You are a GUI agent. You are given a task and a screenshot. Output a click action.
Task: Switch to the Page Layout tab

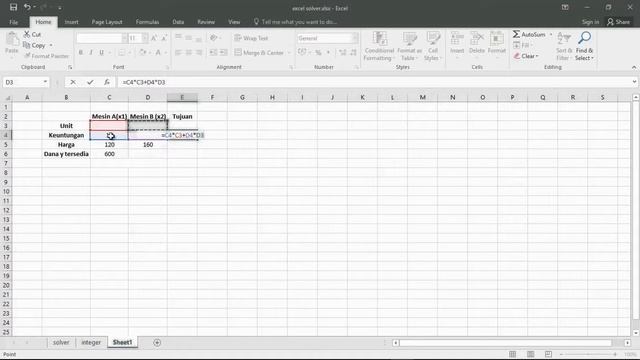click(x=107, y=22)
